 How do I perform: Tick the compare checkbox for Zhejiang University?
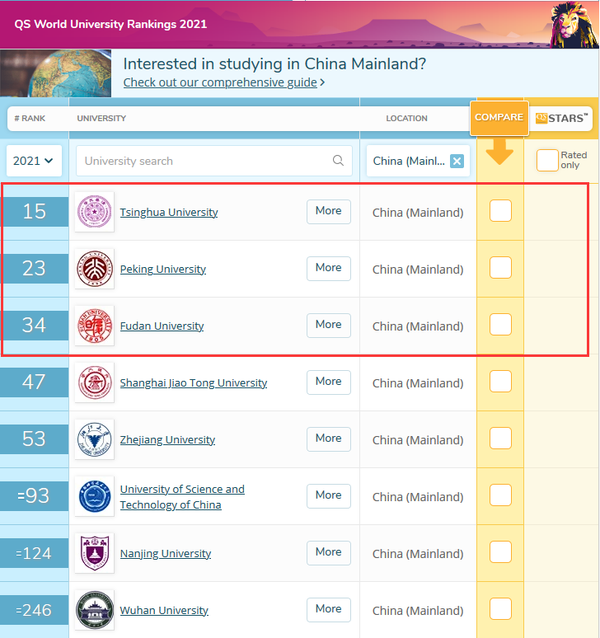[x=500, y=439]
